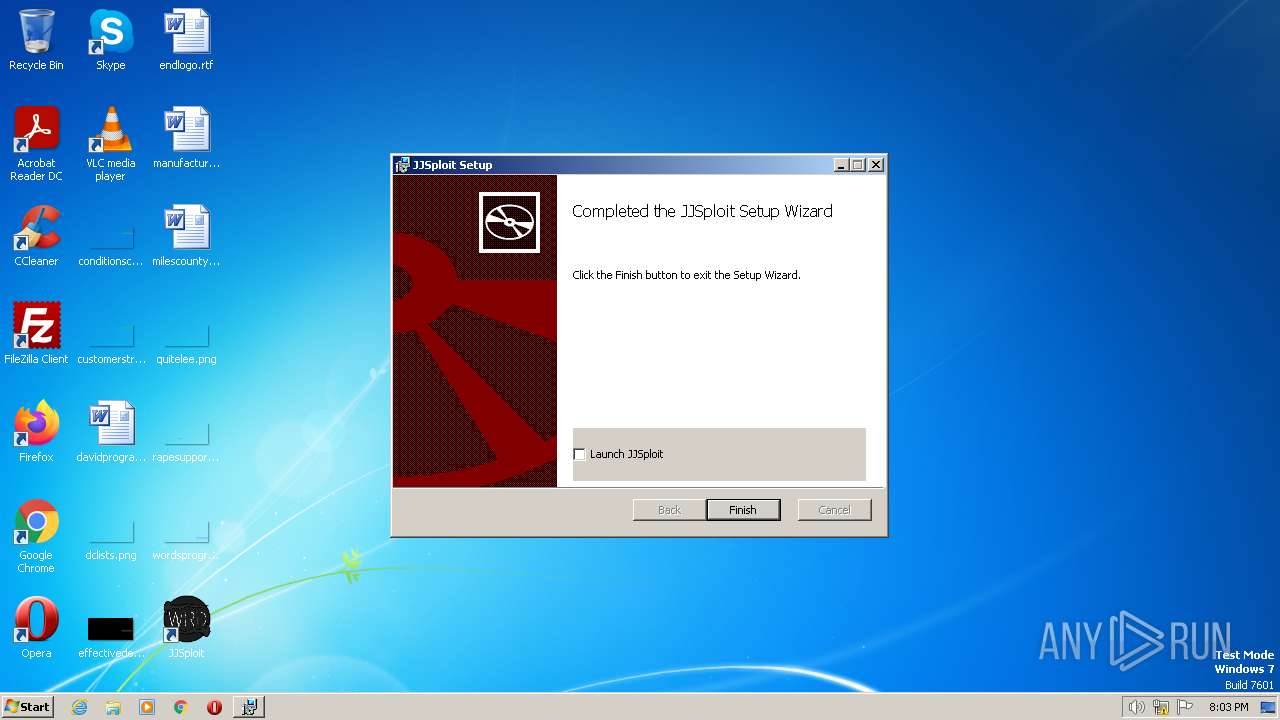Select the VLC media player shortcut
This screenshot has height=720, width=1280.
(x=110, y=144)
